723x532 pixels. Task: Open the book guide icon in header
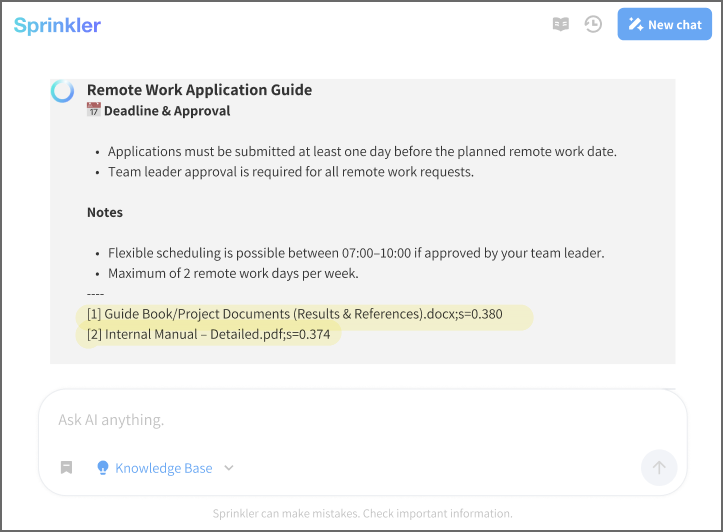561,24
